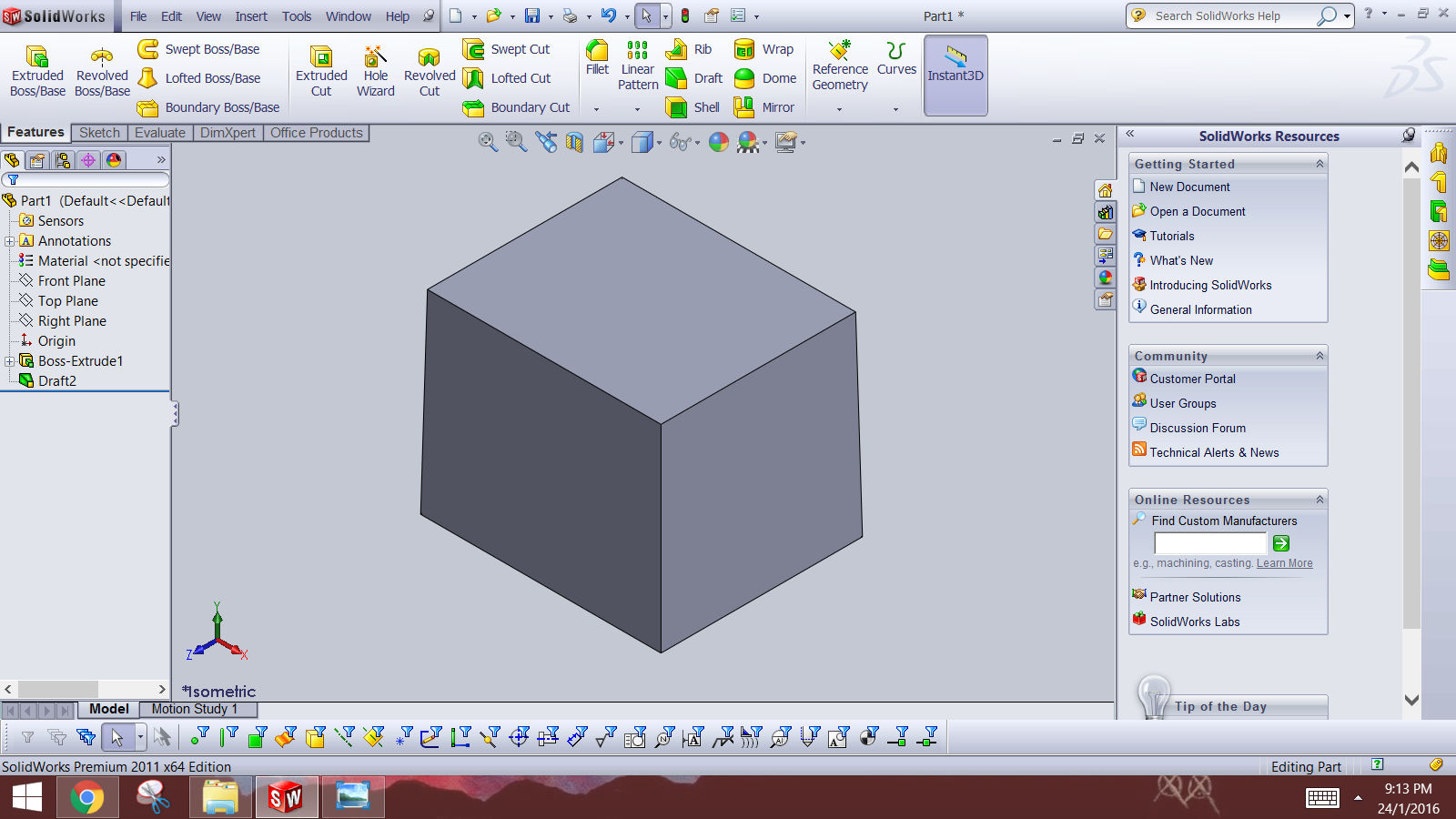The width and height of the screenshot is (1456, 819).
Task: Select the Extruded Boss/Base feature tool
Action: tap(37, 68)
